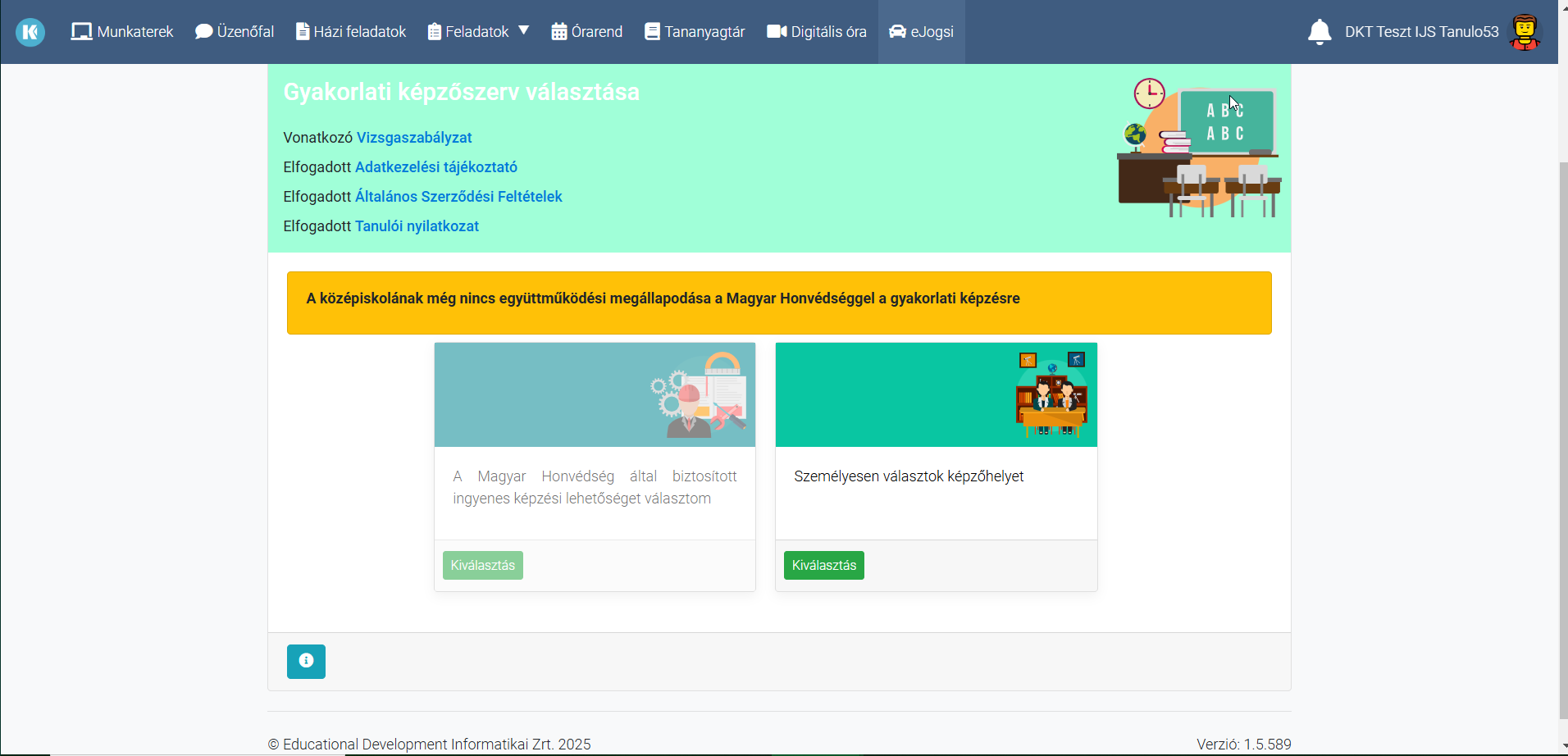Click the Magyar Honvédség training card image
The width and height of the screenshot is (1568, 756).
[x=595, y=394]
